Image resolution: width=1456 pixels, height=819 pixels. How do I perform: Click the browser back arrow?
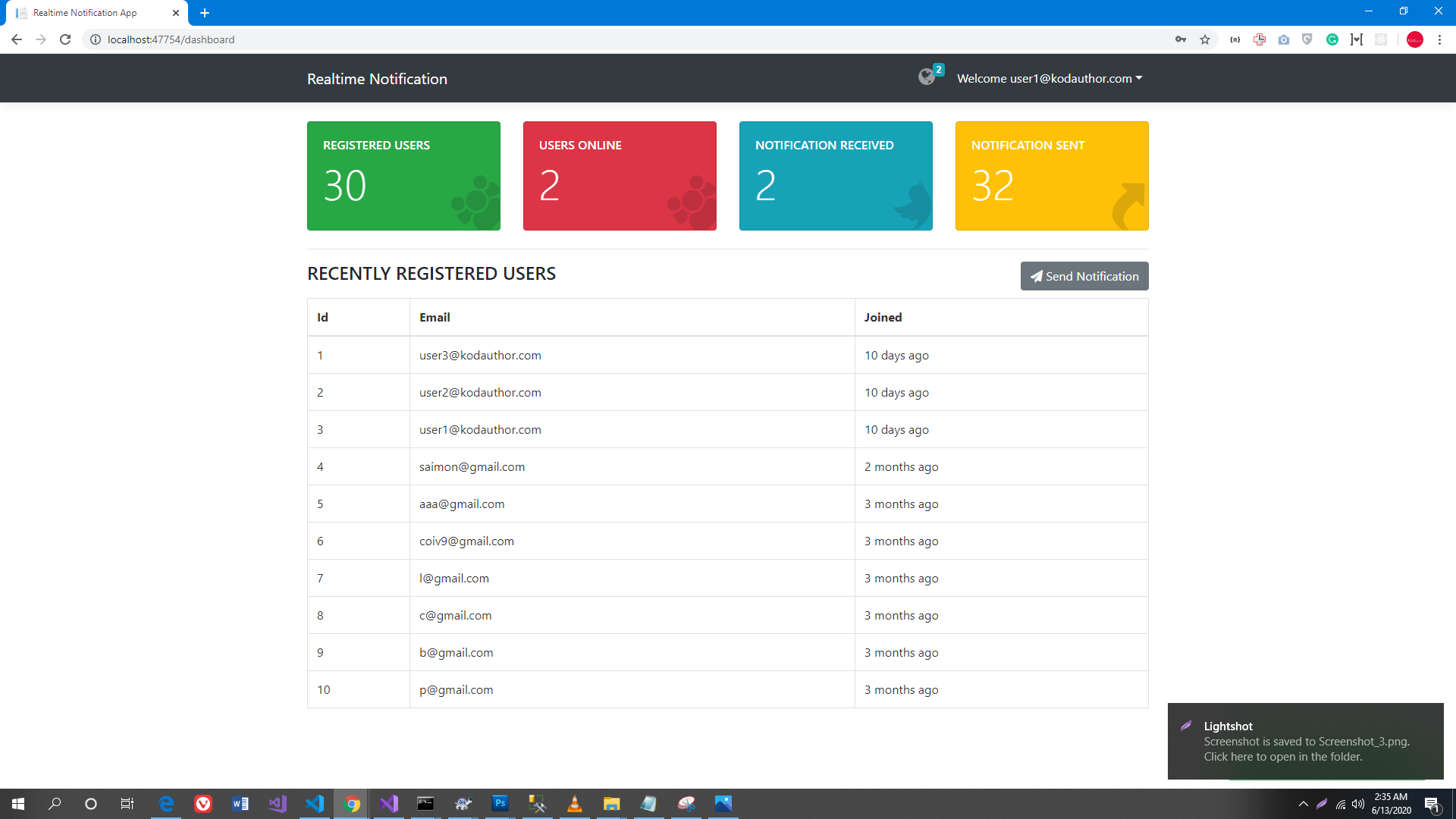[17, 39]
